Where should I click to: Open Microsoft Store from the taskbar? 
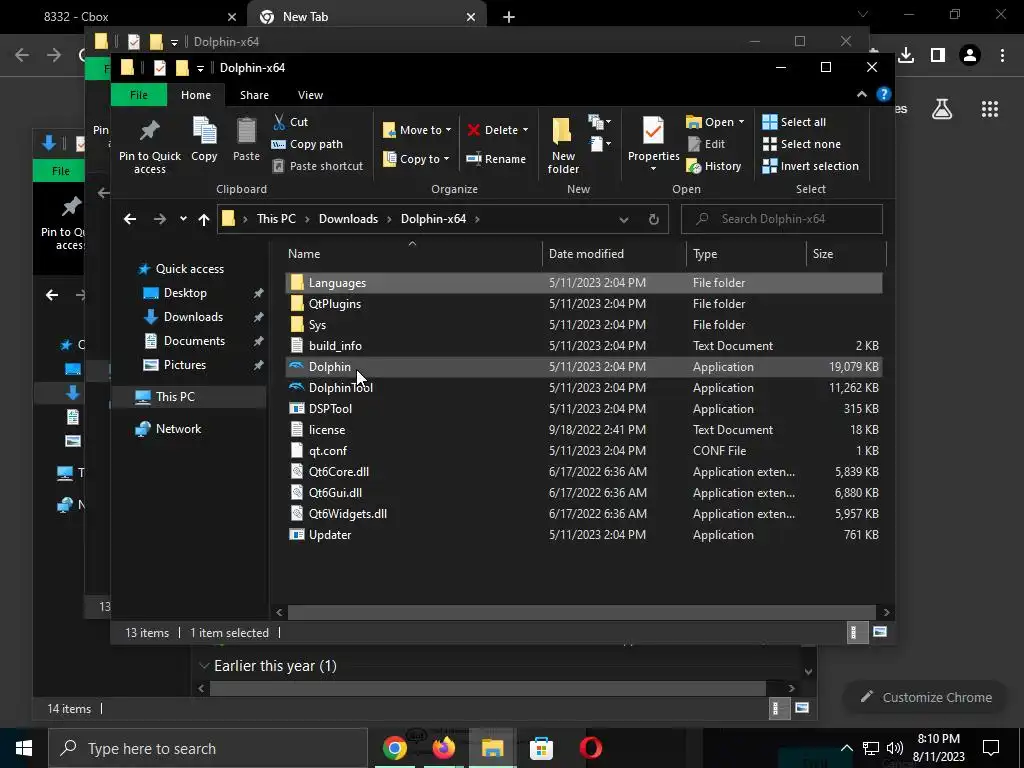[541, 748]
